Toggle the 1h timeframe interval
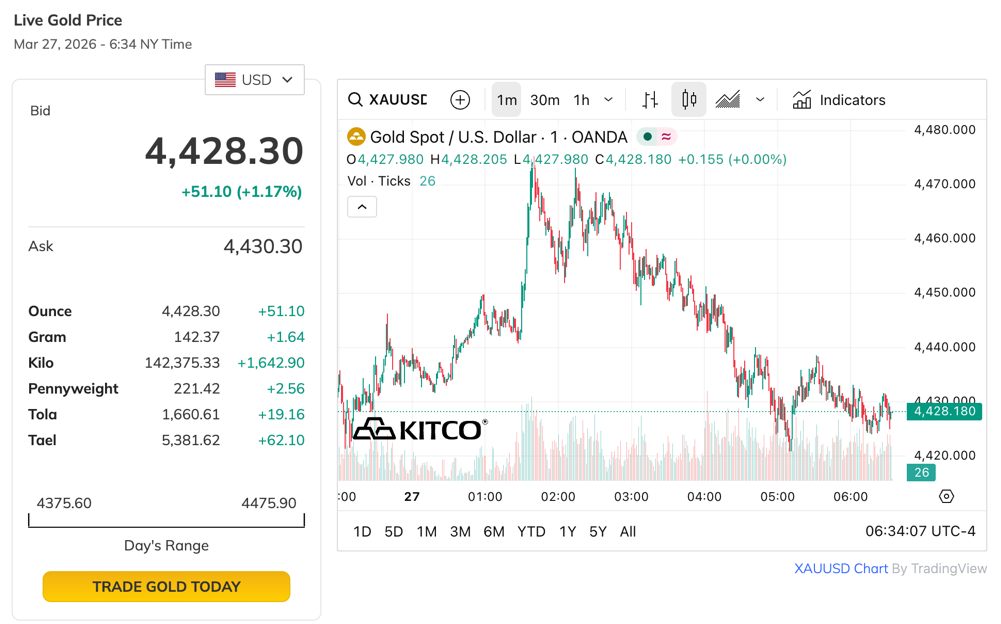 pos(582,100)
